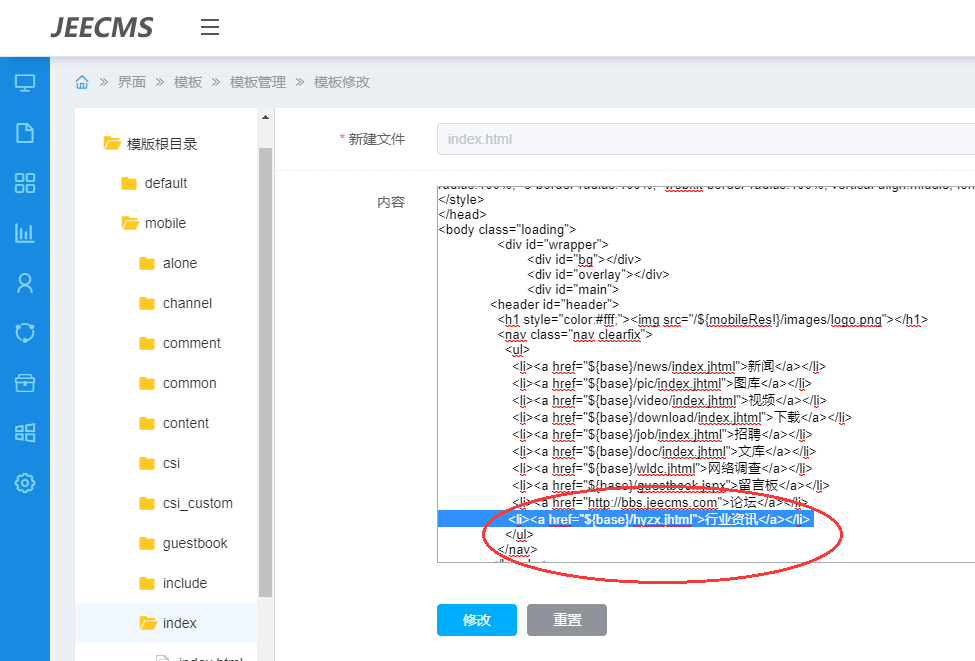This screenshot has width=975, height=661.
Task: Collapse the 模板根目录 root folder
Action: click(x=162, y=144)
